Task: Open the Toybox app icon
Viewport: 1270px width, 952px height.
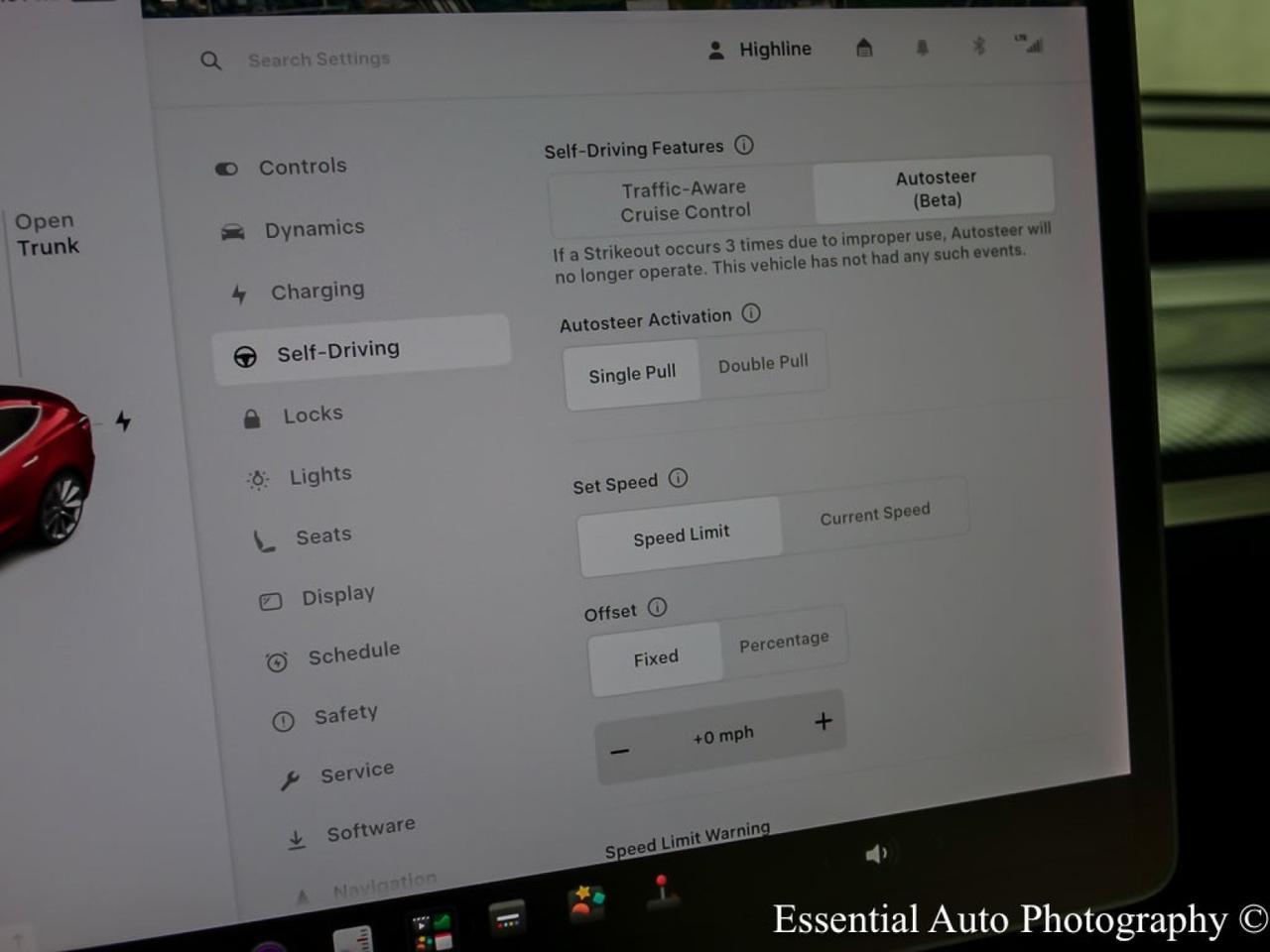Action: [x=585, y=903]
